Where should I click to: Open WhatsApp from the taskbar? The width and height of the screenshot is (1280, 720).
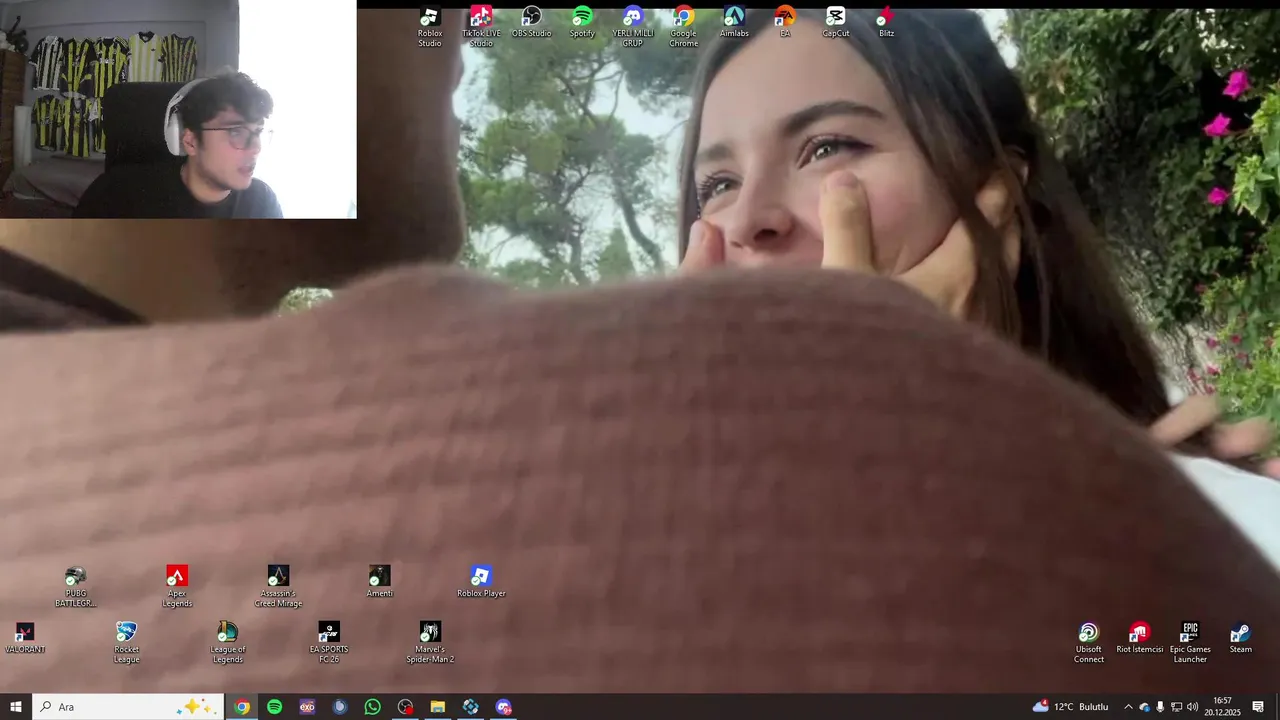[372, 707]
